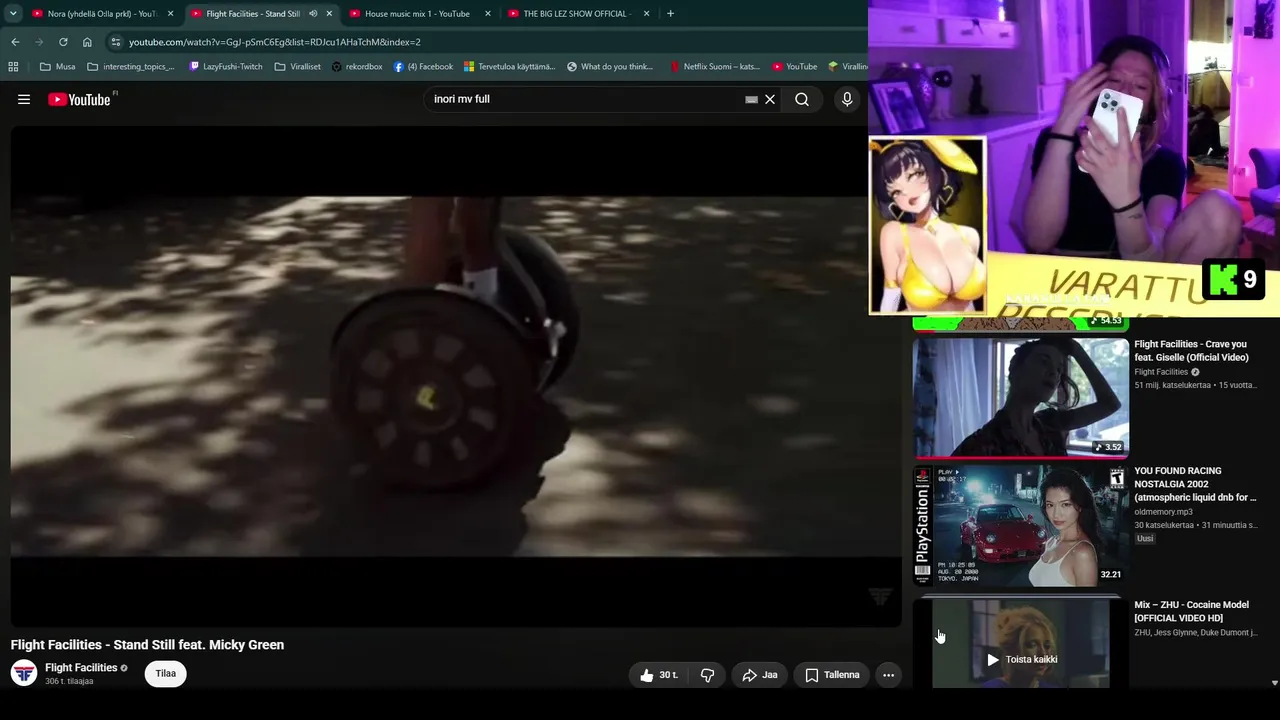
Task: Click the search field containing inori mv full
Action: (586, 99)
